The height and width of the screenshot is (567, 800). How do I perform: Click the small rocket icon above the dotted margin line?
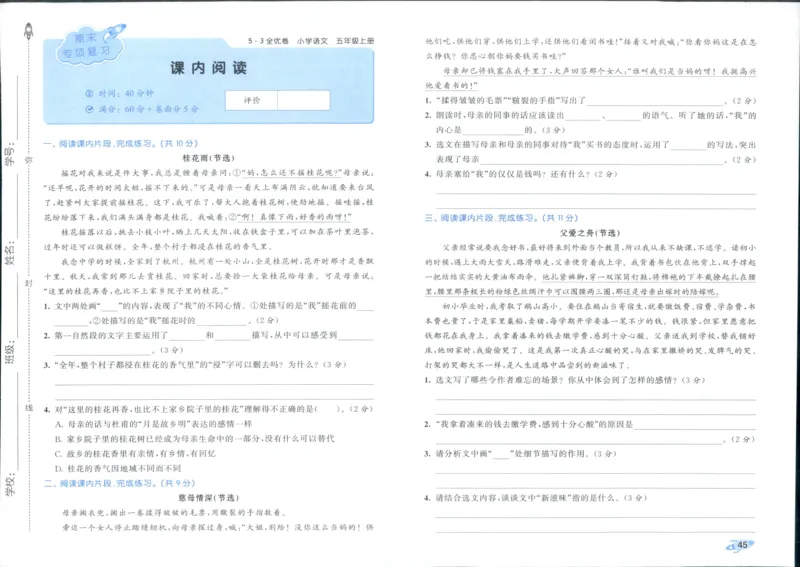click(29, 32)
